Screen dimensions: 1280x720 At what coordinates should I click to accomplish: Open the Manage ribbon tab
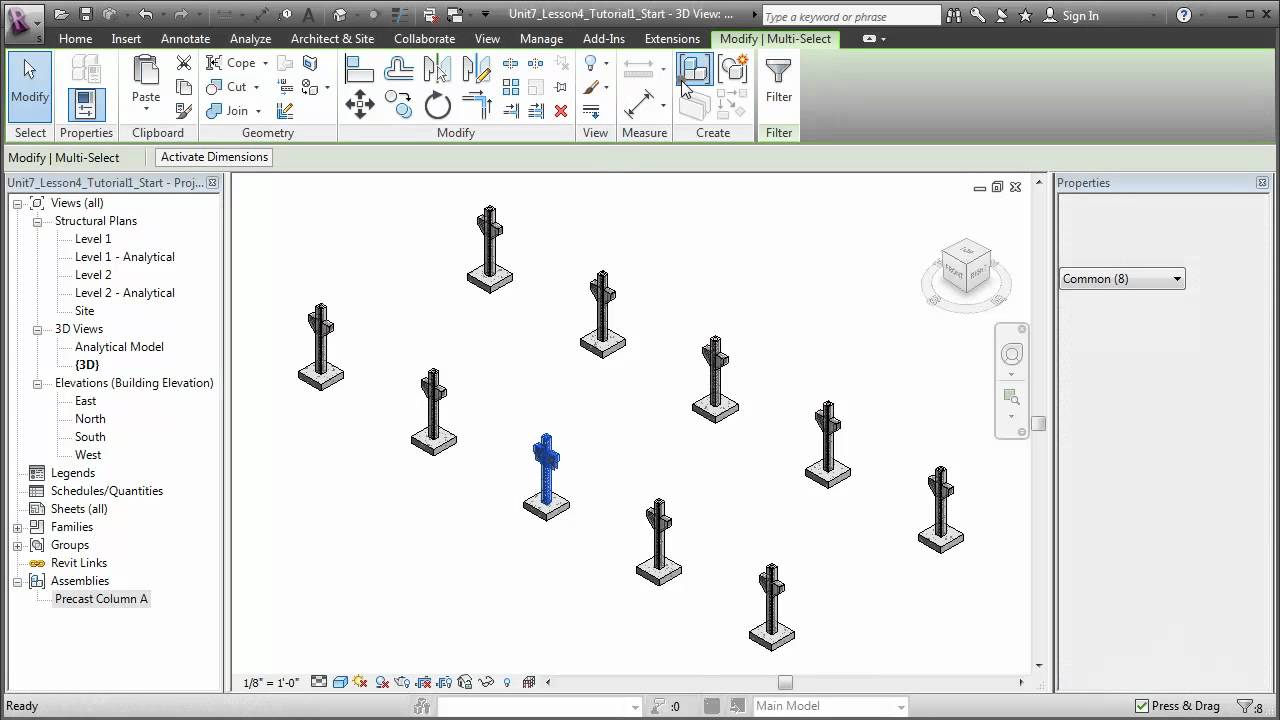pyautogui.click(x=541, y=39)
